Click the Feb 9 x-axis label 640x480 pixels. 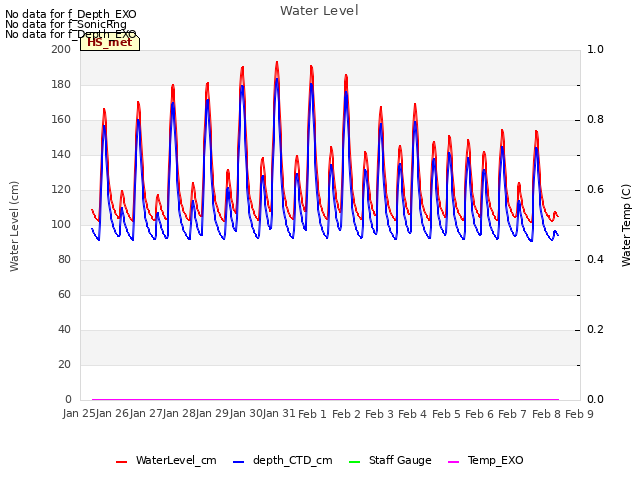click(x=579, y=414)
